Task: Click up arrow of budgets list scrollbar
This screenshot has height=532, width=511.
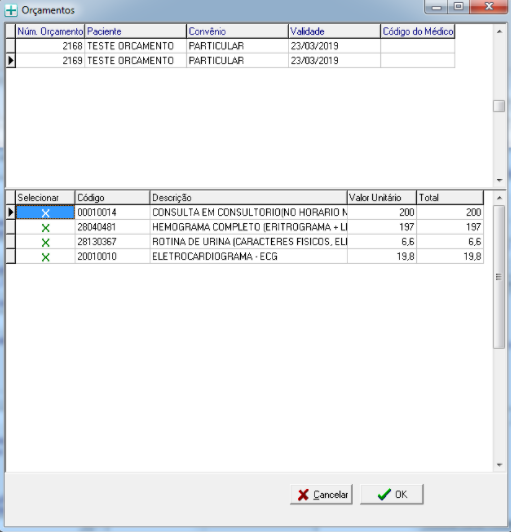Action: point(499,32)
